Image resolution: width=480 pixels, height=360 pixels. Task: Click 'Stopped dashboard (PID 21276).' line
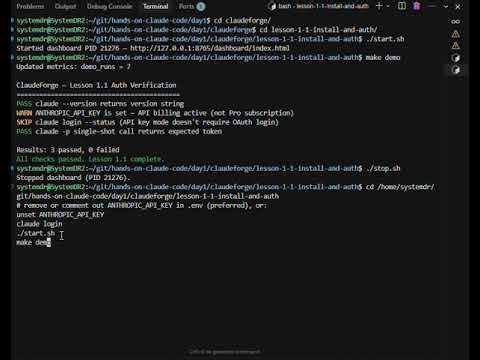tap(73, 178)
